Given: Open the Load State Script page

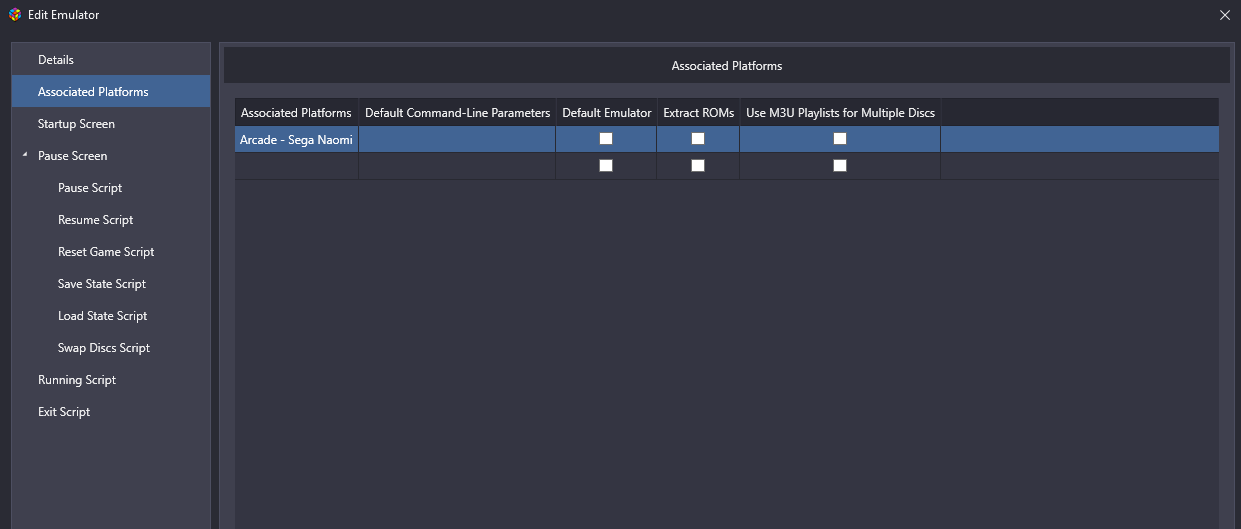Looking at the screenshot, I should click(x=102, y=316).
